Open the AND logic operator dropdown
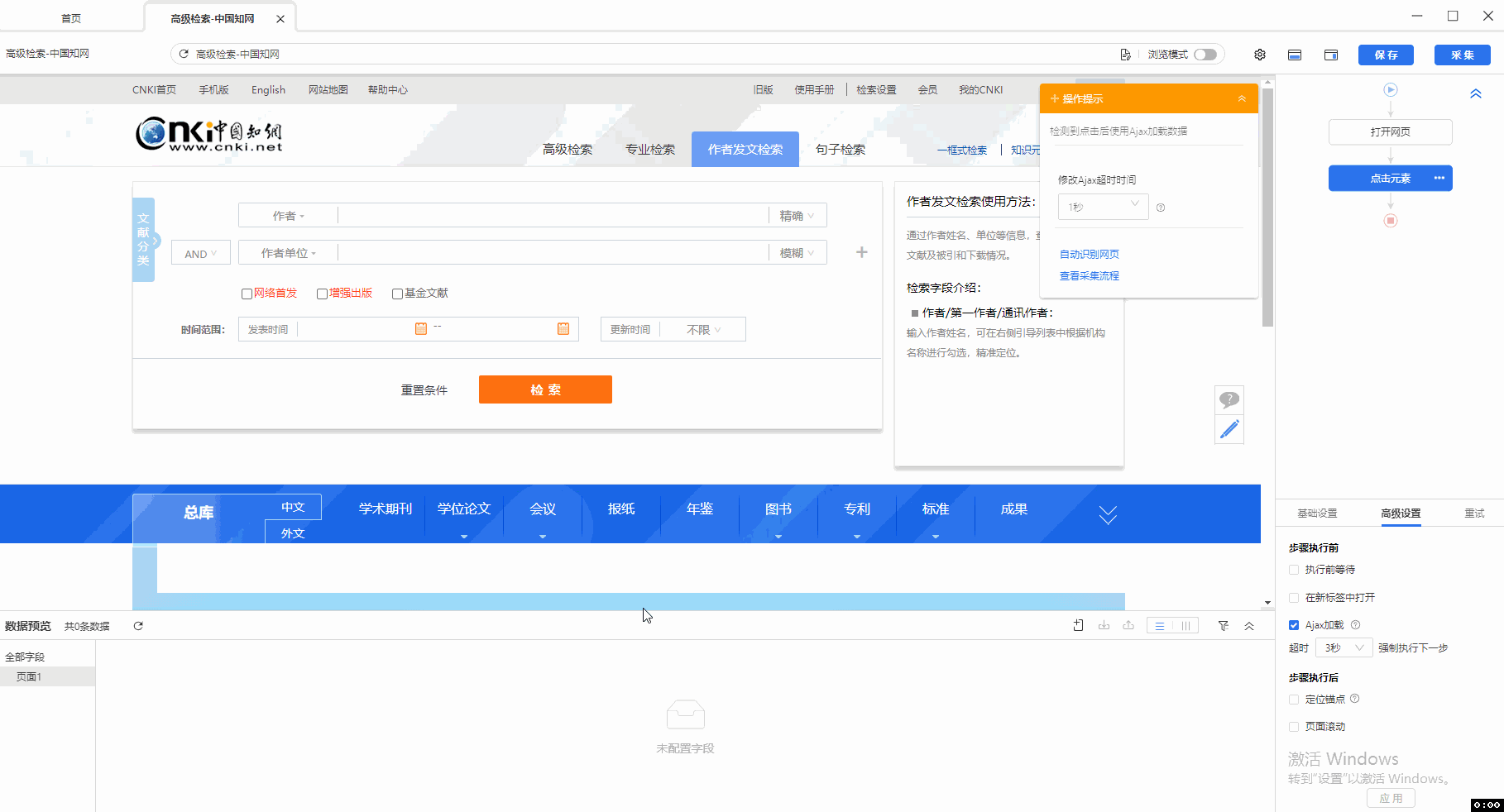Image resolution: width=1504 pixels, height=812 pixels. 200,254
